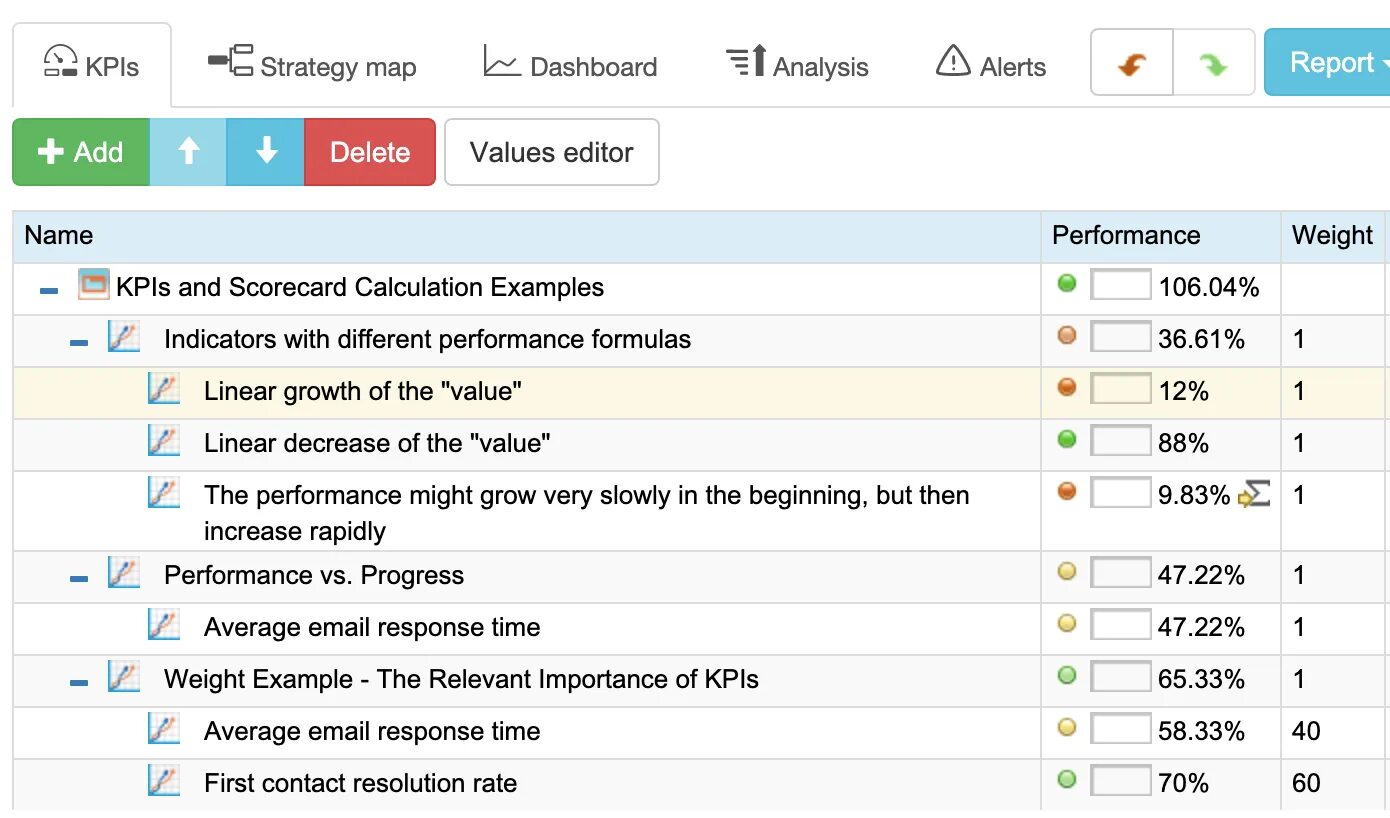This screenshot has height=818, width=1390.
Task: Move item up with the up arrow button
Action: pos(188,152)
